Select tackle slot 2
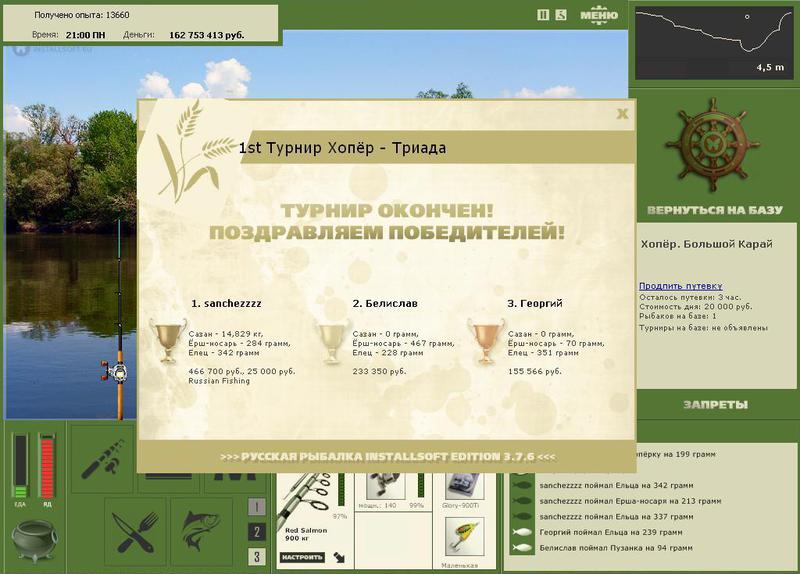The width and height of the screenshot is (800, 574). tap(257, 532)
